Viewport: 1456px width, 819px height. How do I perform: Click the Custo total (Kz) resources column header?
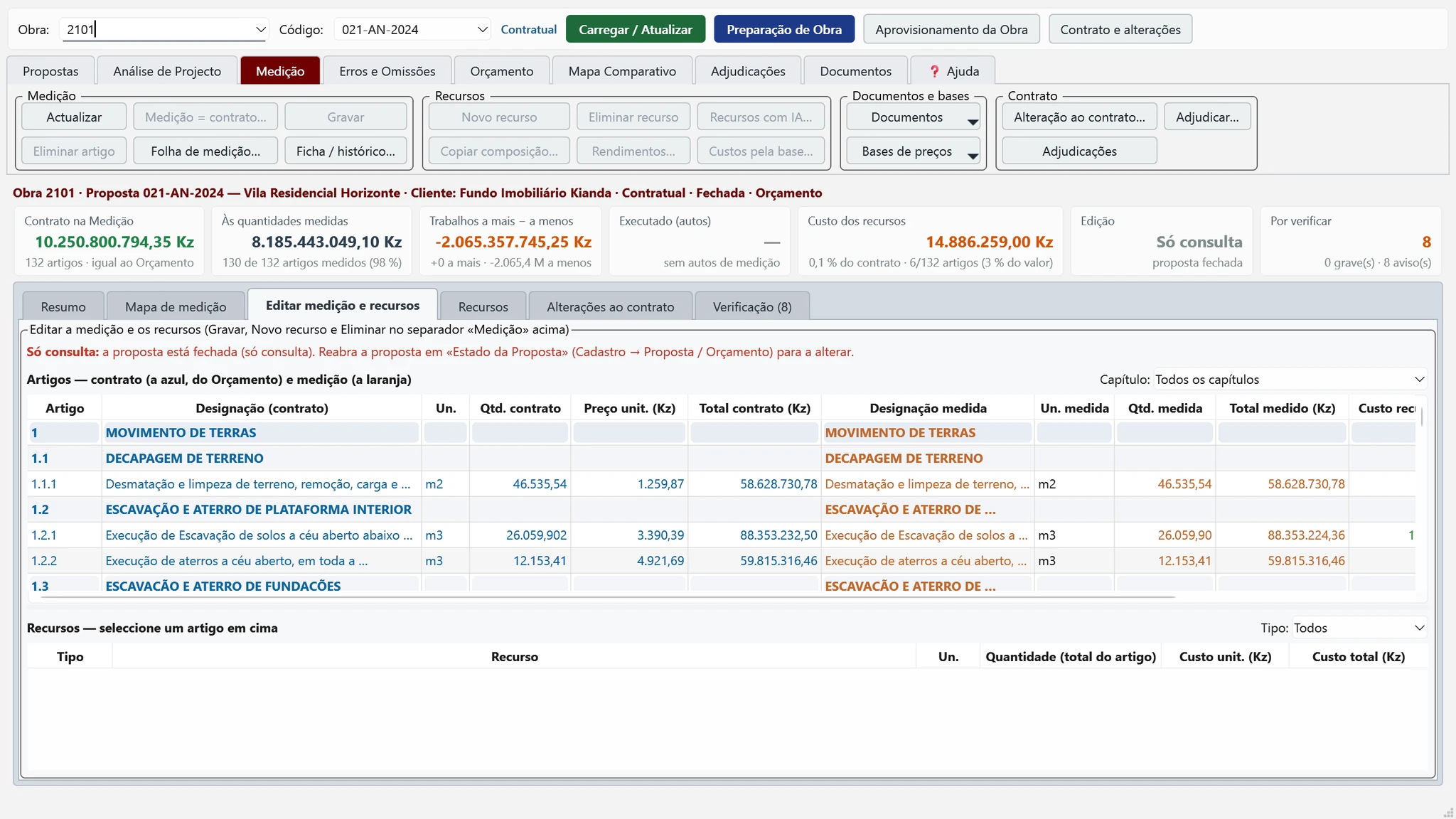pyautogui.click(x=1358, y=657)
